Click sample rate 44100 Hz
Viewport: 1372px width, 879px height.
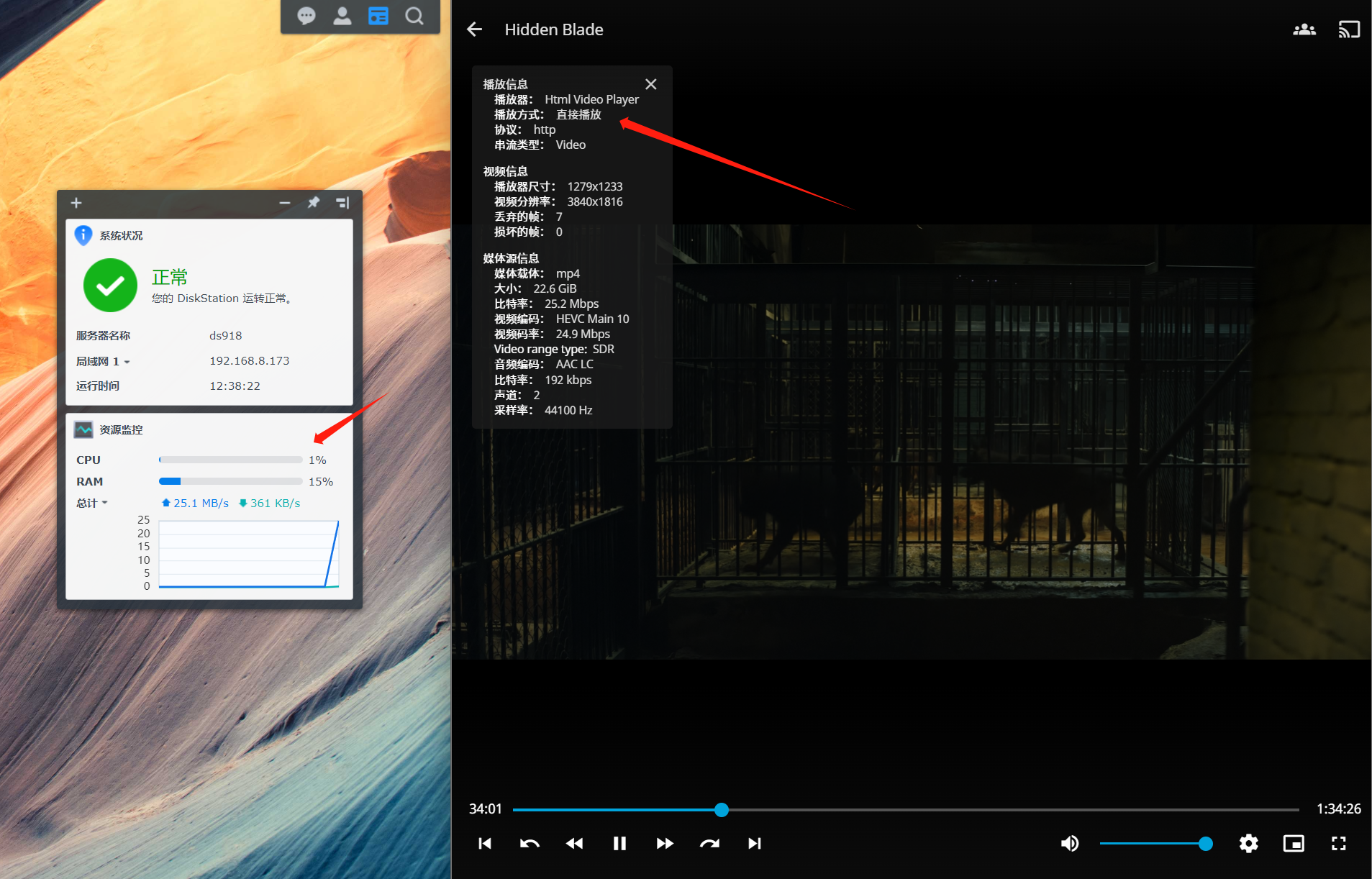(568, 410)
